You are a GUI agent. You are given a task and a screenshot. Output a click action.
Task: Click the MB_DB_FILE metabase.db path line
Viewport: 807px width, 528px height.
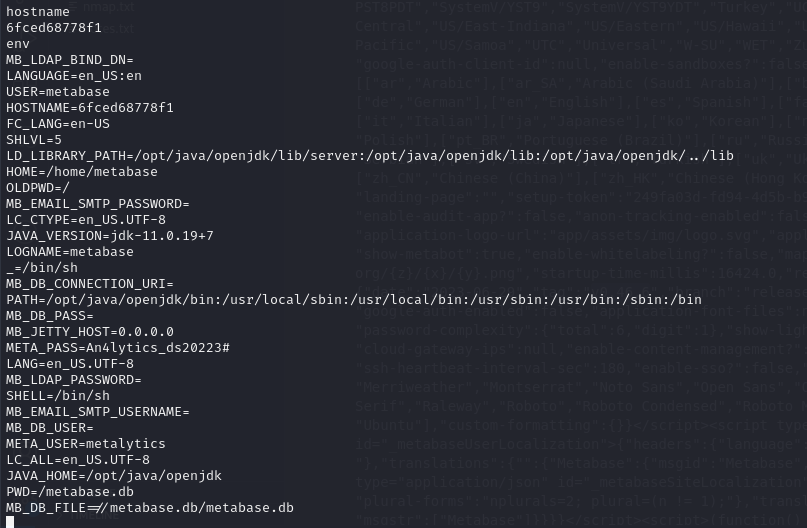click(x=150, y=507)
